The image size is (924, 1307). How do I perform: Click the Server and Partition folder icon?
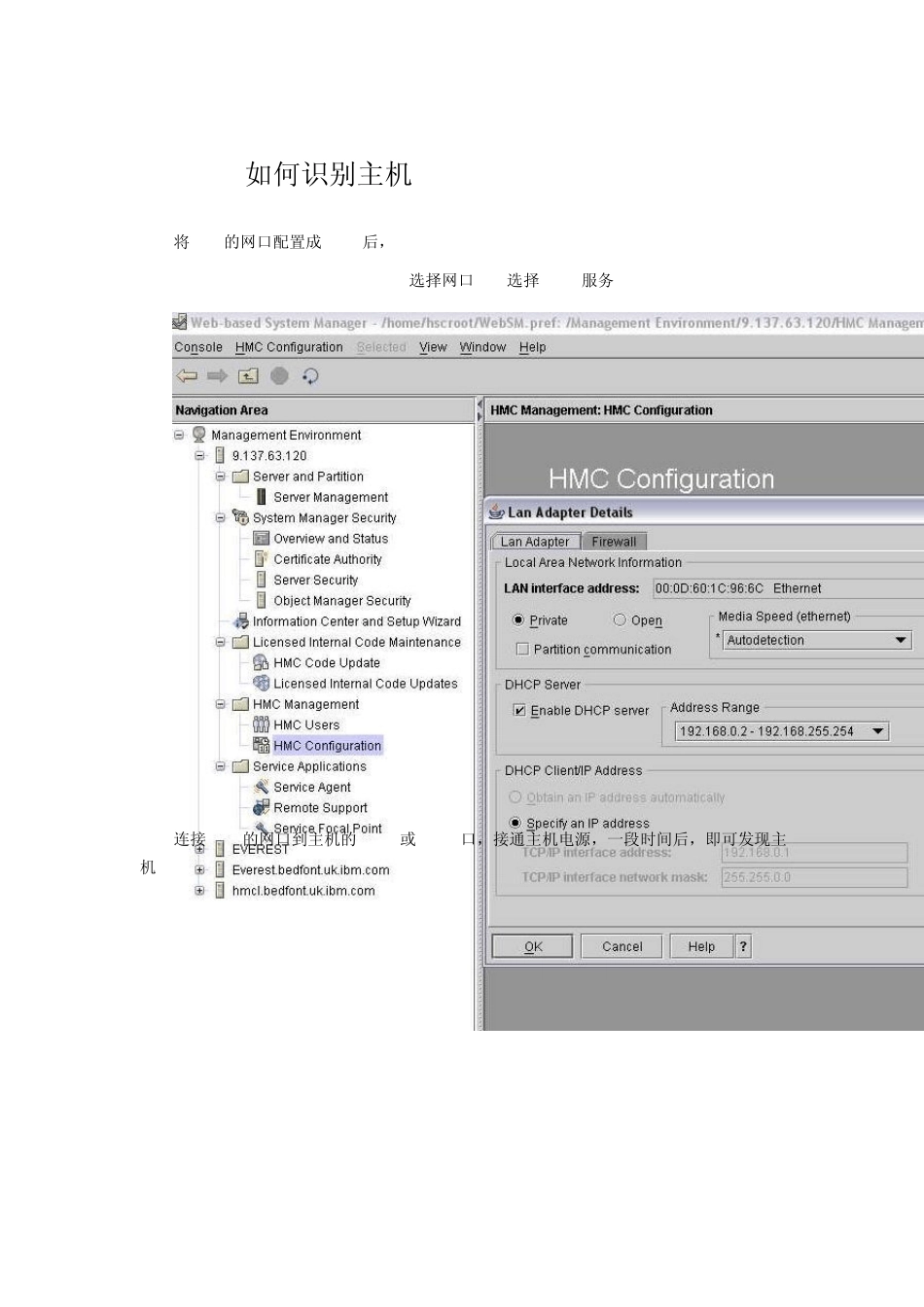pyautogui.click(x=240, y=477)
